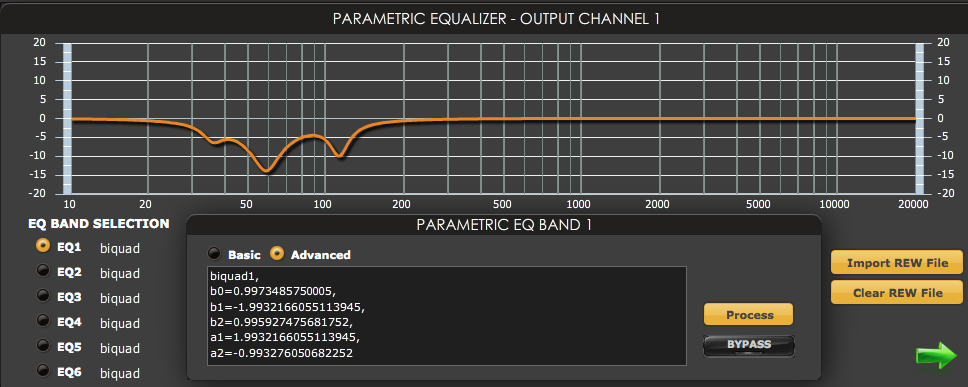Click Import REW File
The image size is (968, 387).
(x=897, y=263)
